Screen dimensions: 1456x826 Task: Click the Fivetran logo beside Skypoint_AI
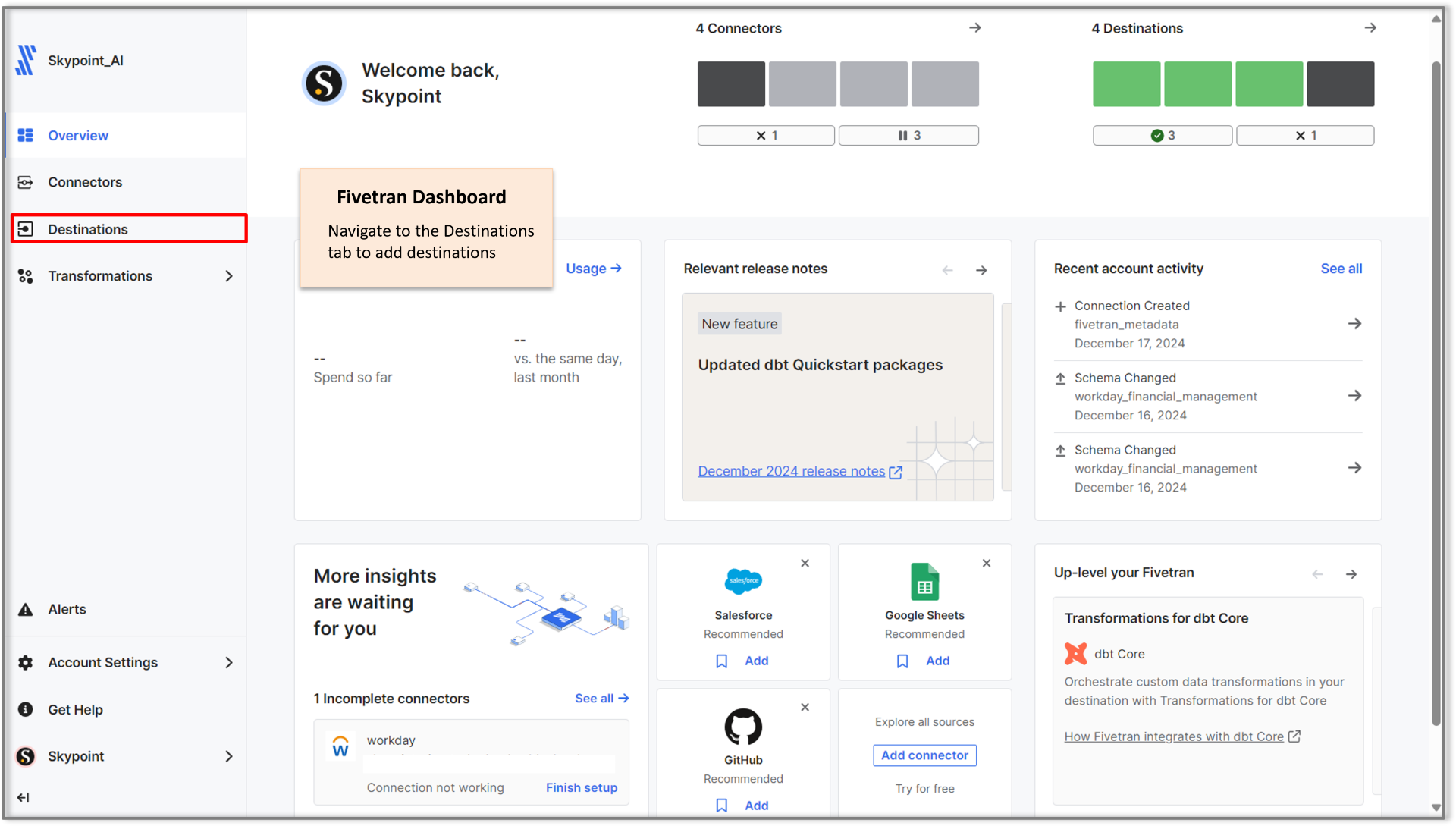26,60
